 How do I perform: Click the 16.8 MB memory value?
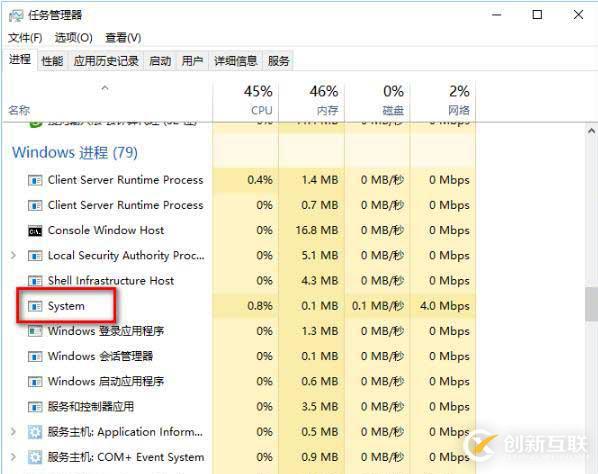pyautogui.click(x=317, y=230)
